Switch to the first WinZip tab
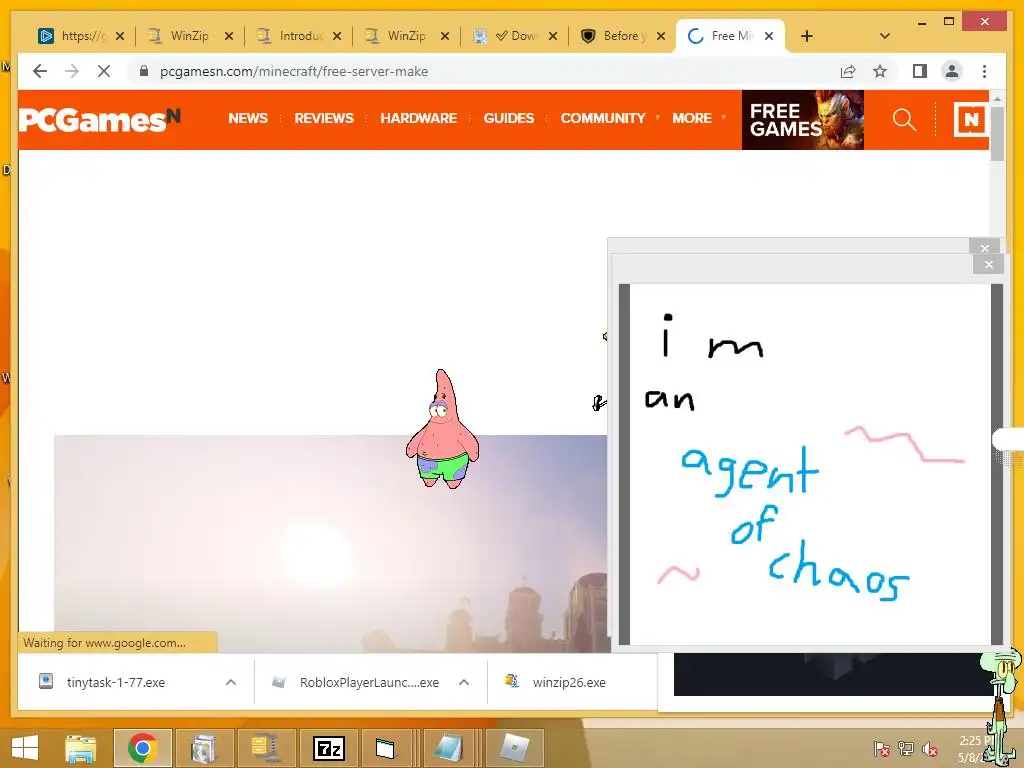1024x768 pixels. point(190,36)
